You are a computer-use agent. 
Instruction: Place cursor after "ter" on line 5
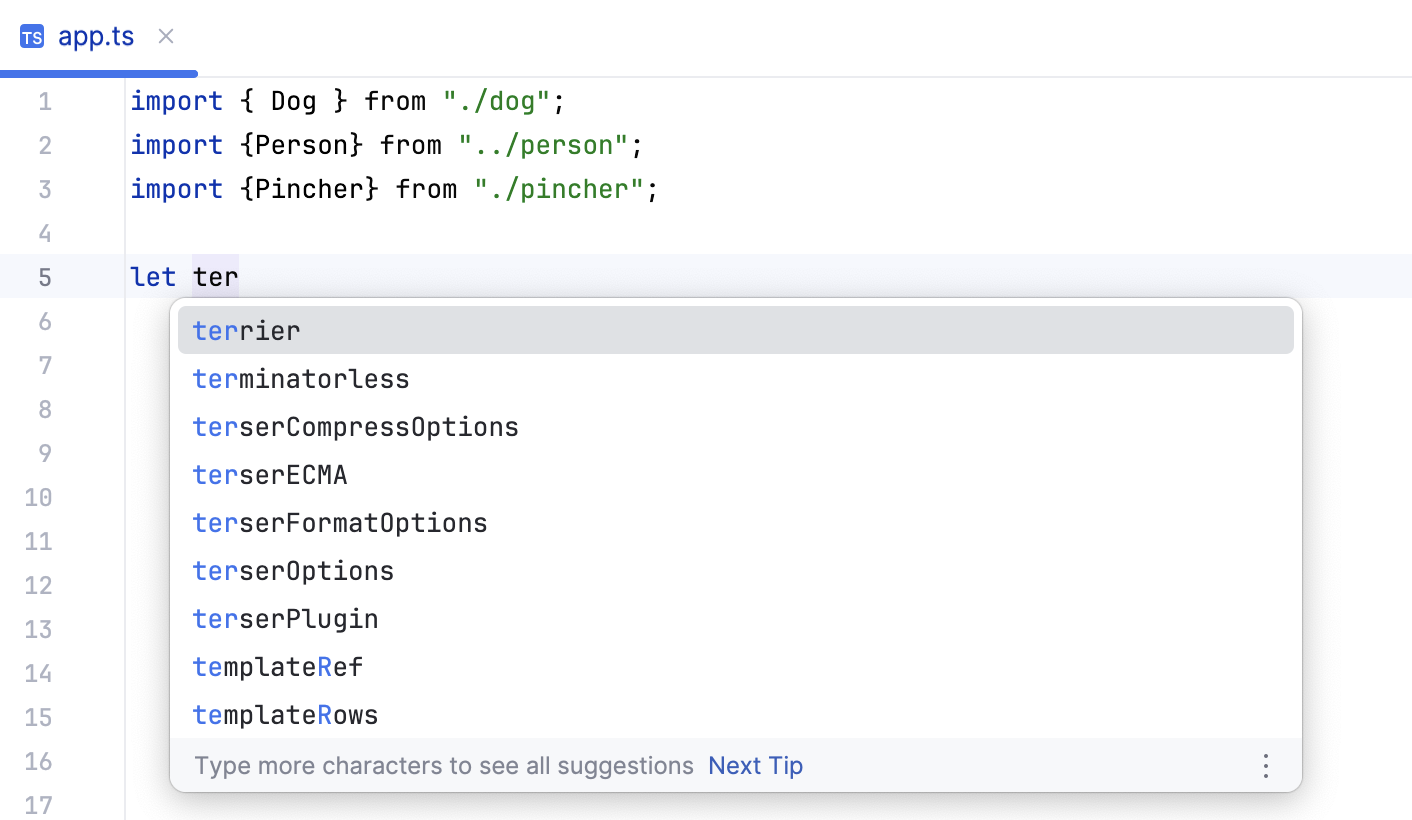(x=240, y=277)
